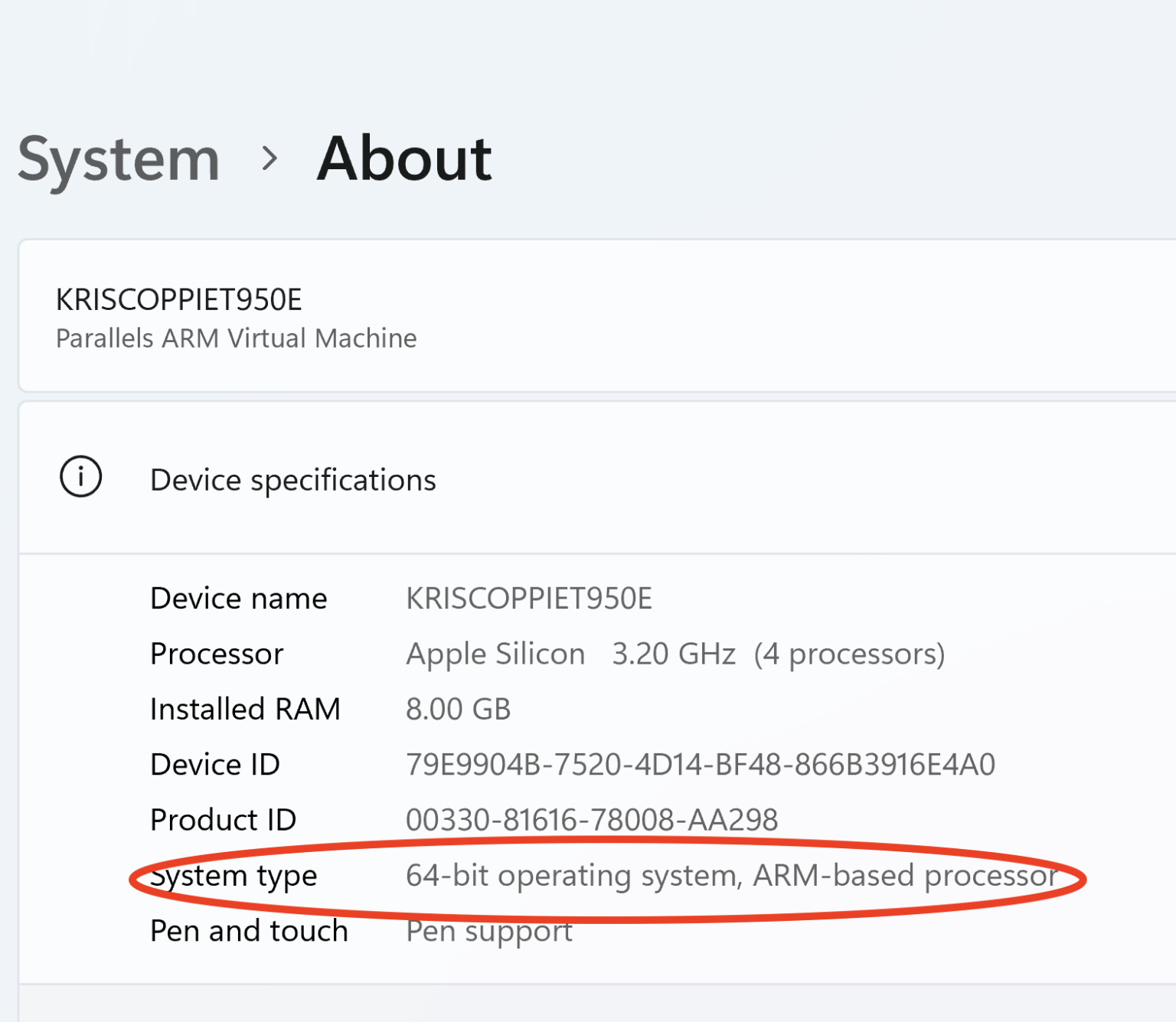Select the 8.00 GB RAM value

[x=458, y=710]
